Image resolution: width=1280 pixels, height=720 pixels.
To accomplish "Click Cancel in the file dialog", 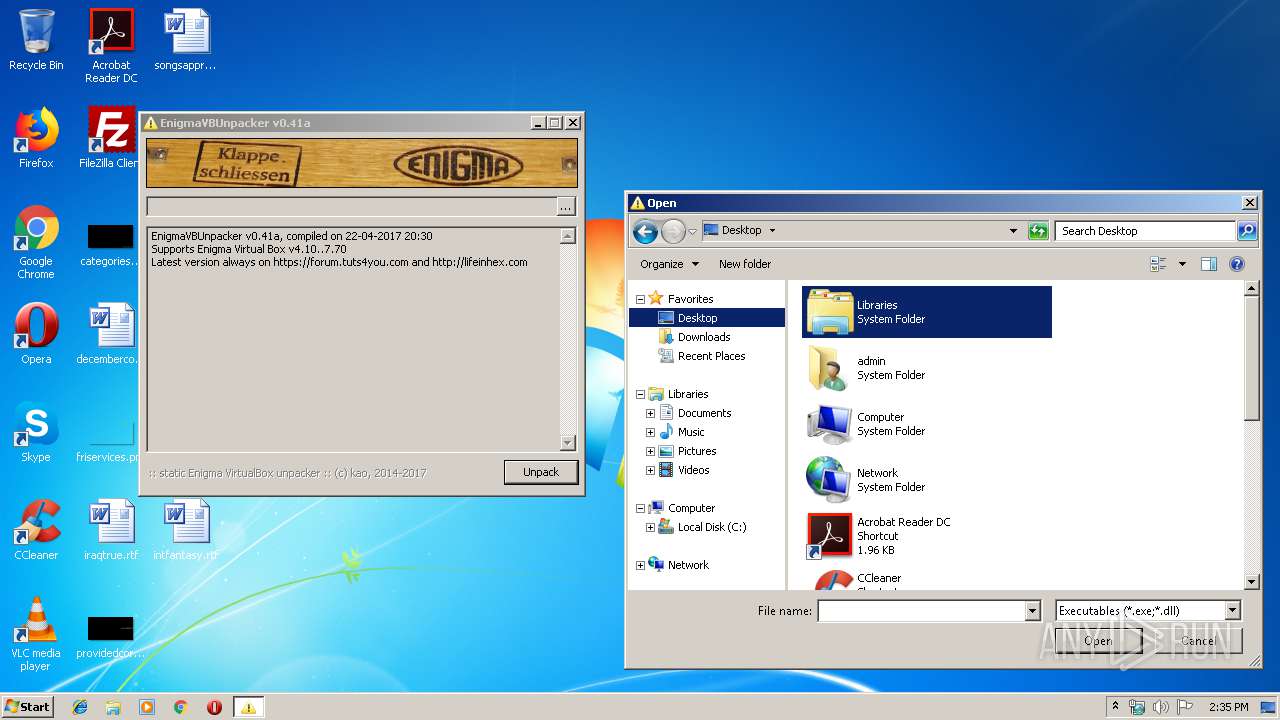I will click(1198, 642).
